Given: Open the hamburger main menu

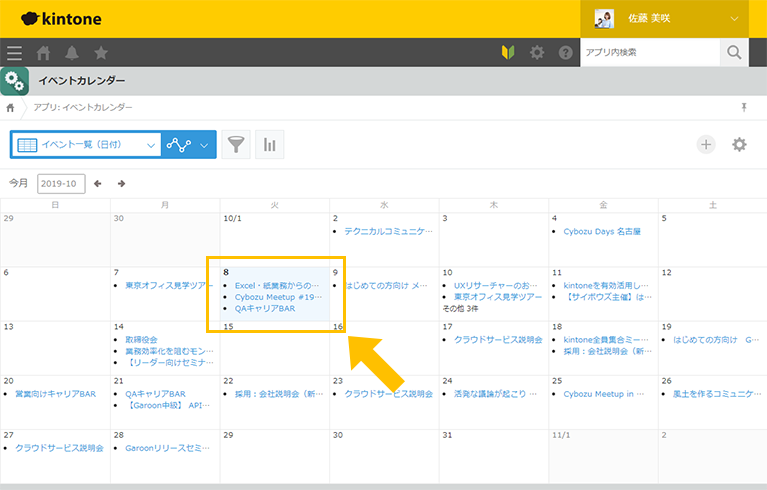Looking at the screenshot, I should [14, 53].
